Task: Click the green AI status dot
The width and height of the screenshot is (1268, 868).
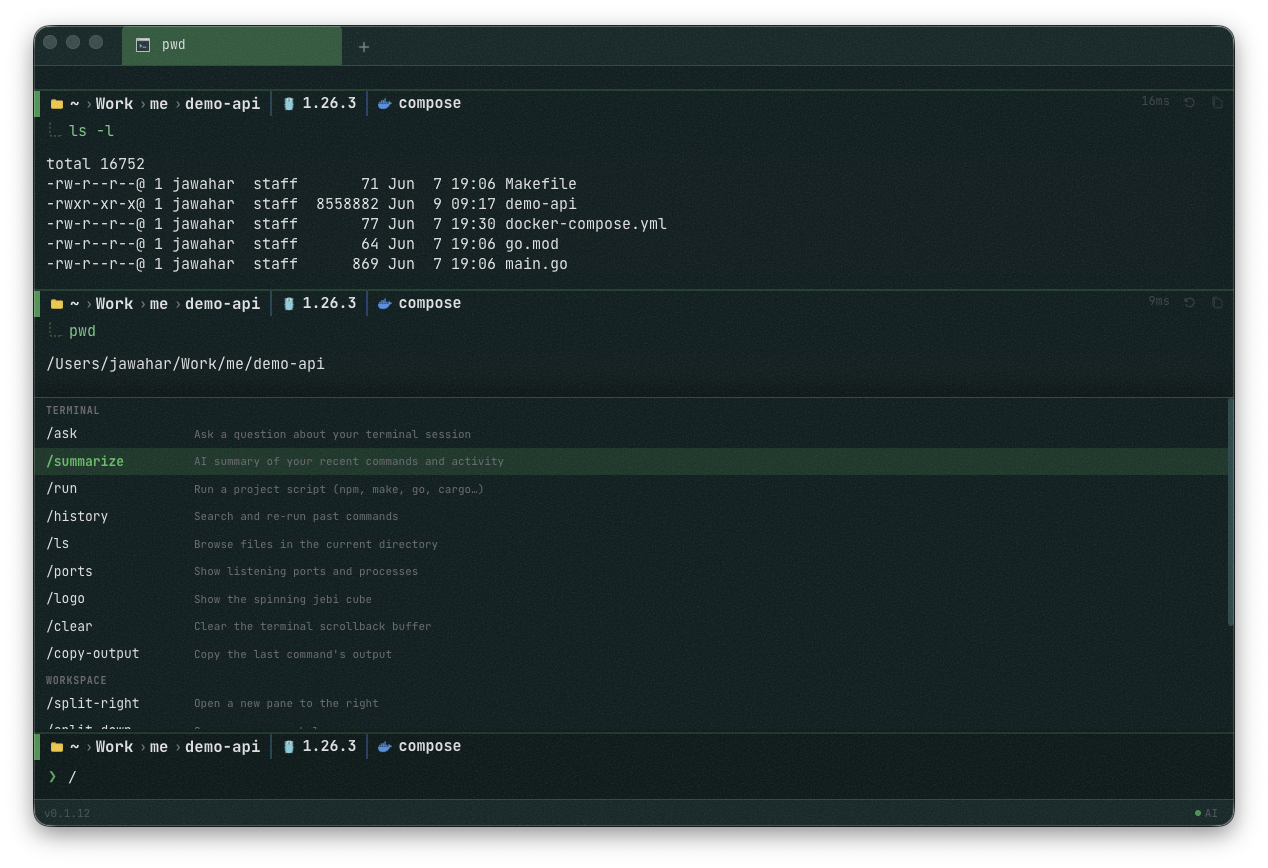Action: point(1198,813)
